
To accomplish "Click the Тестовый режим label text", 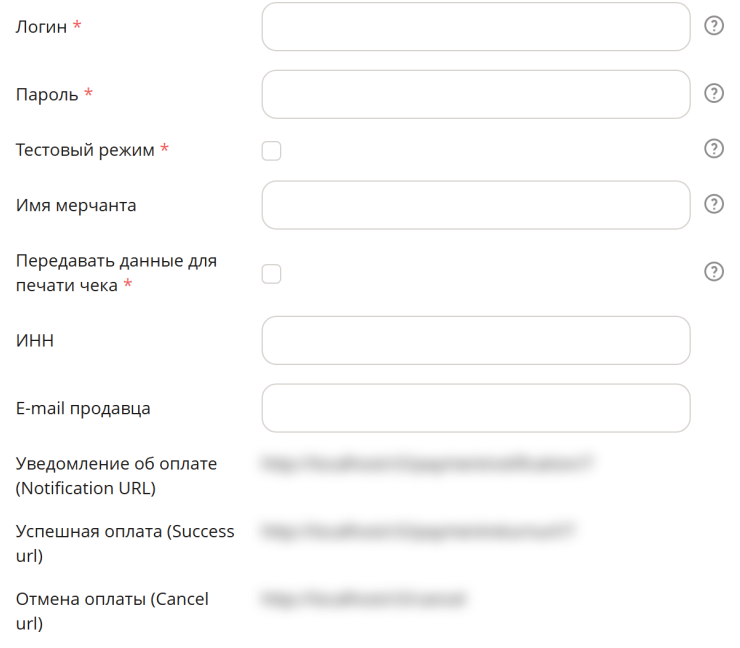I will 85,150.
